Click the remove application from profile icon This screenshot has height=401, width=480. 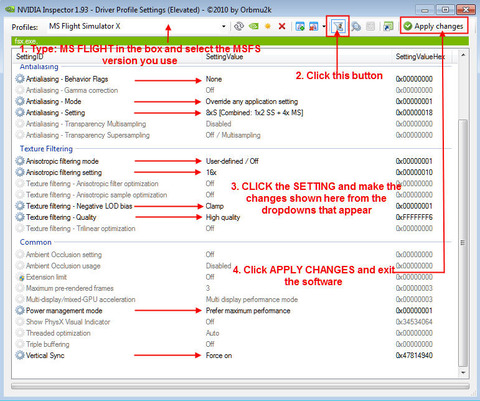click(x=314, y=26)
